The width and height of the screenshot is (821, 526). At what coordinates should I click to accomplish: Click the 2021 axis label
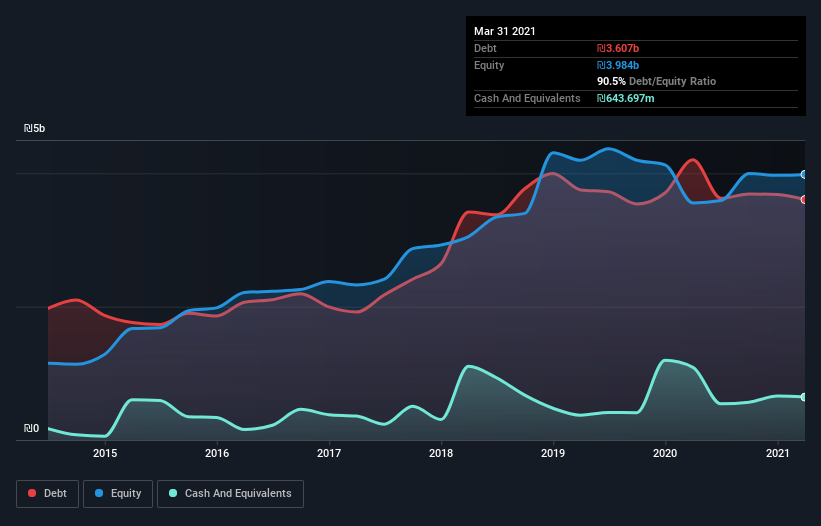(x=778, y=453)
